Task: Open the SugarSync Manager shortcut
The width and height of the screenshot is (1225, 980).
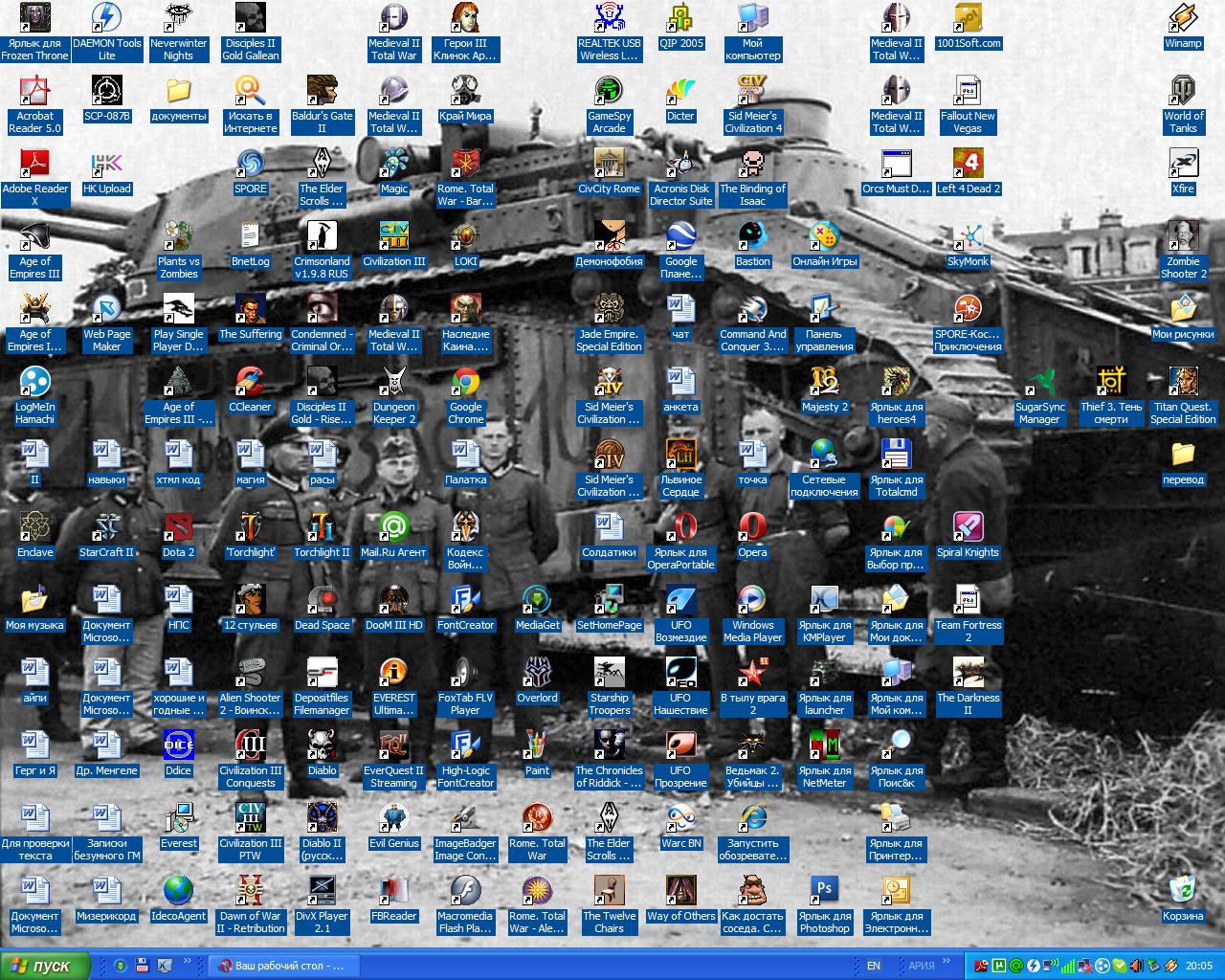Action: pos(1039,395)
